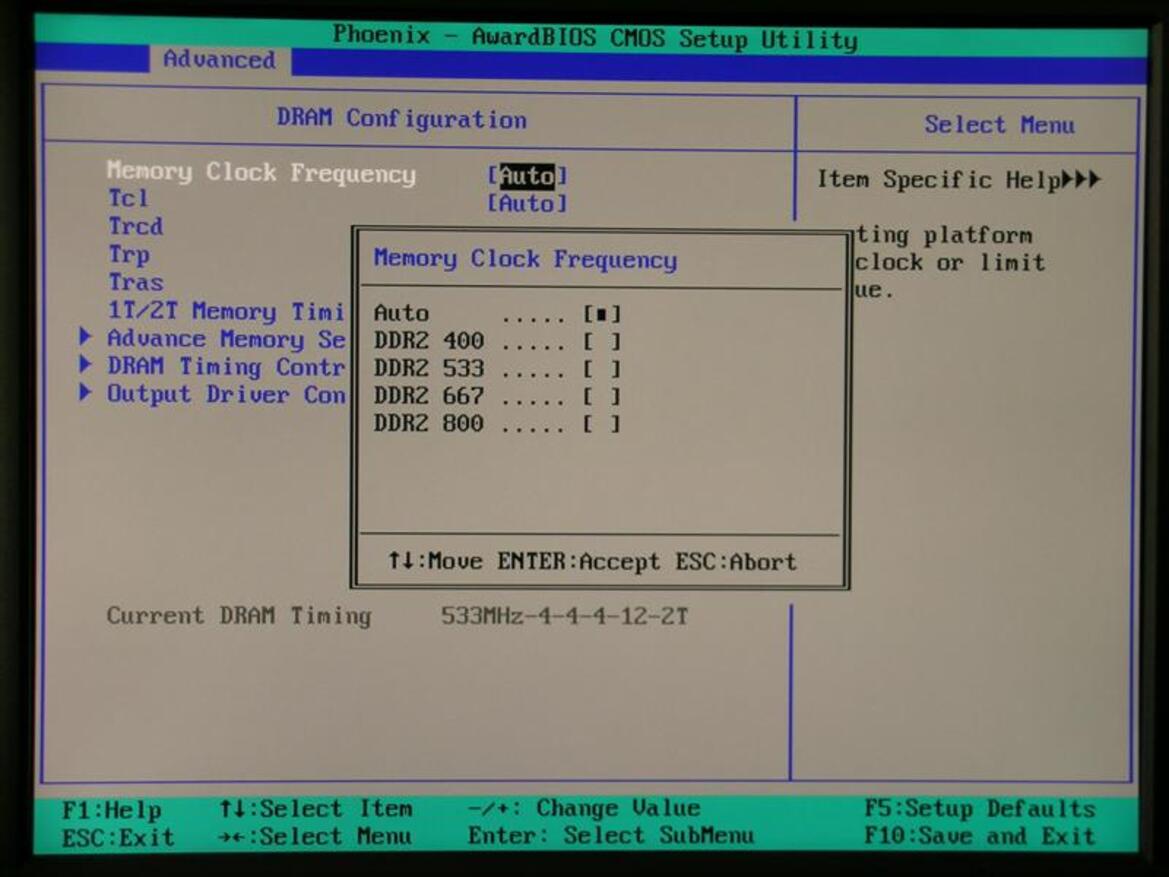Click the Select Menu arrows hint
1169x877 pixels.
(315, 836)
